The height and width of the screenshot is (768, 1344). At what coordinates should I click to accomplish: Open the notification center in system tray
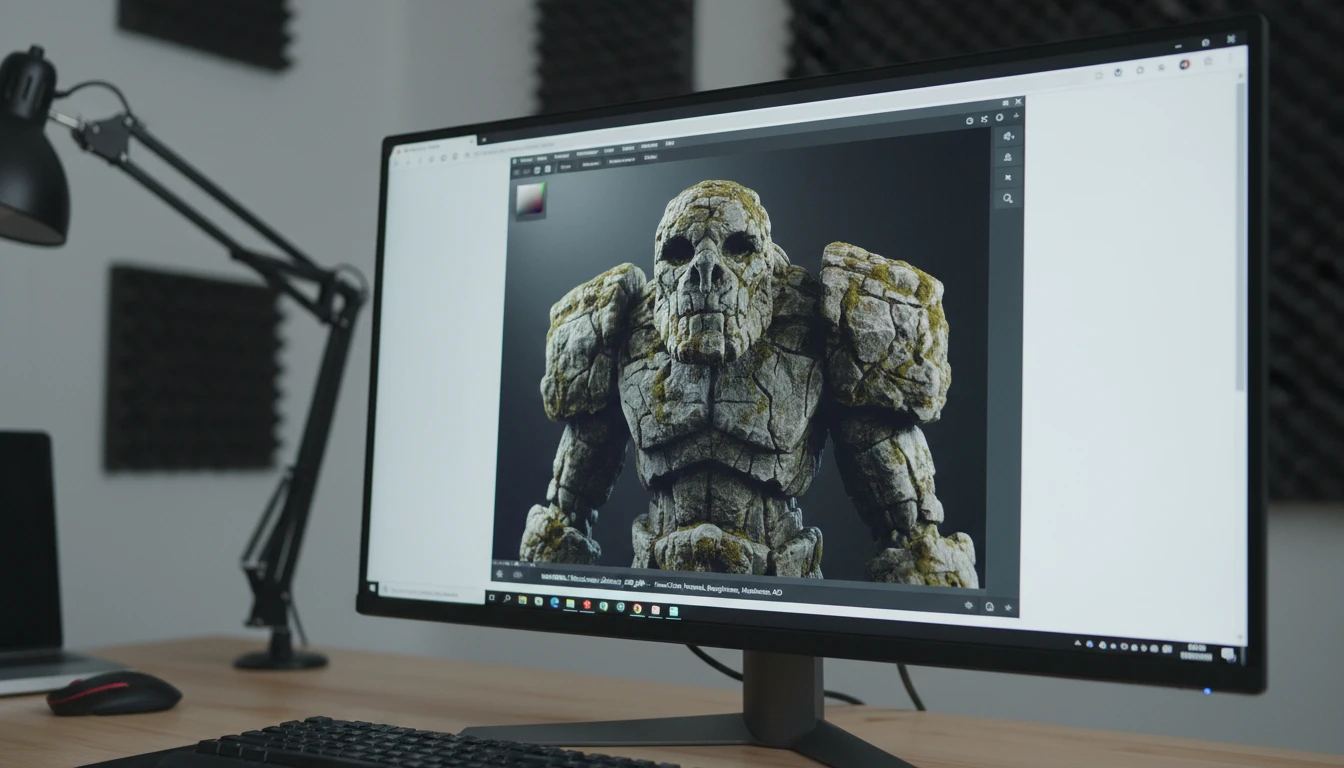1228,655
